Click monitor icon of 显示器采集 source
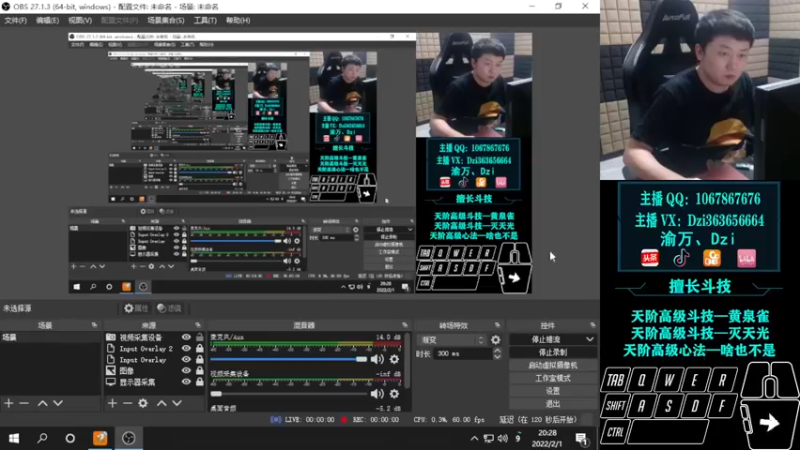 click(111, 382)
